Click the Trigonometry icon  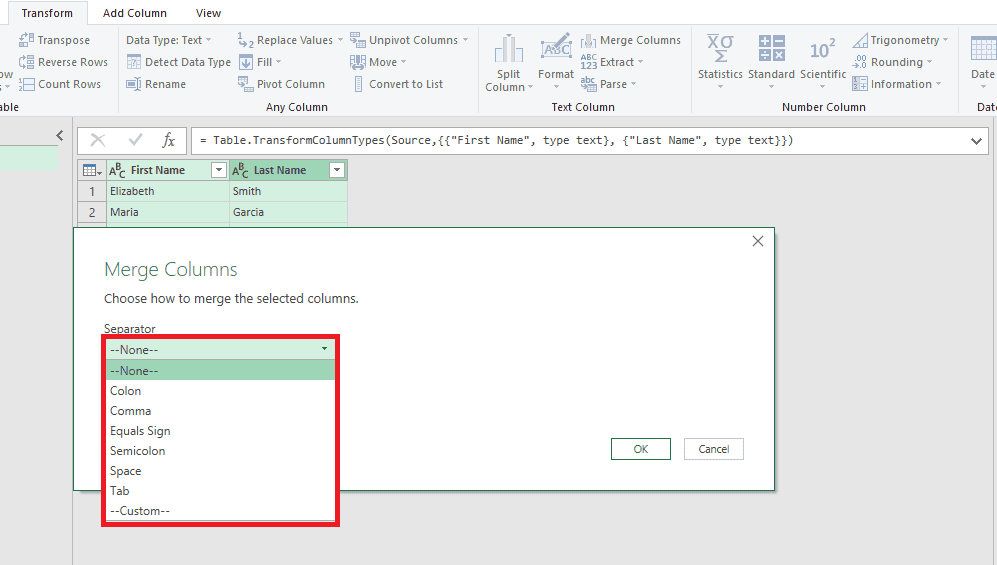point(860,40)
